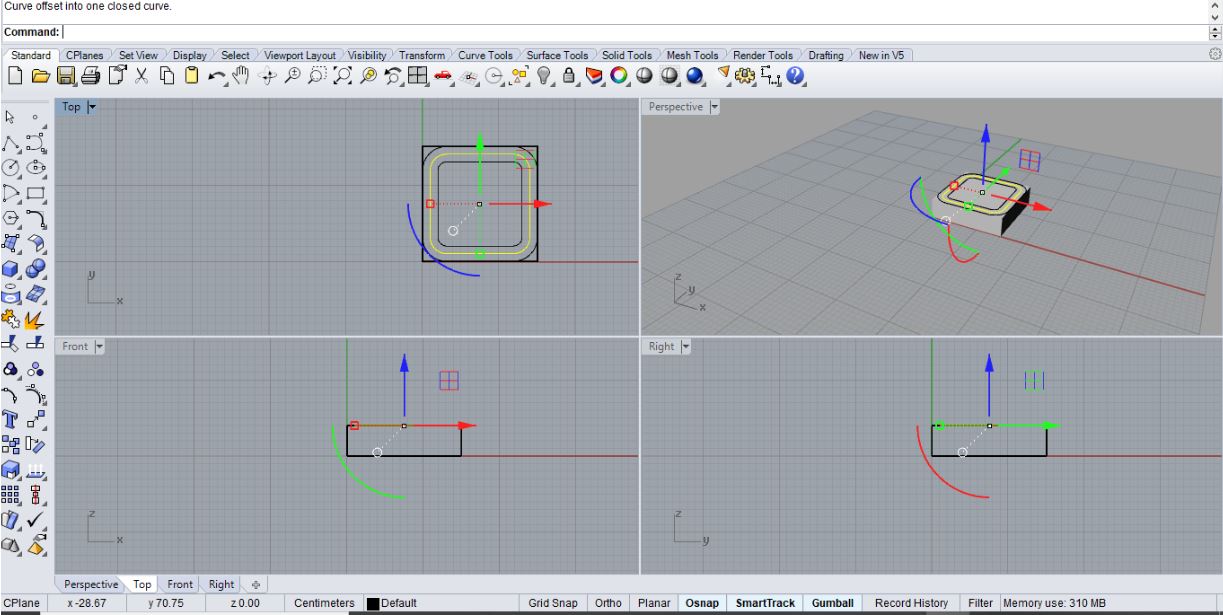Viewport: 1223px width, 615px height.
Task: Open Layers panel with layers icon
Action: tap(594, 75)
